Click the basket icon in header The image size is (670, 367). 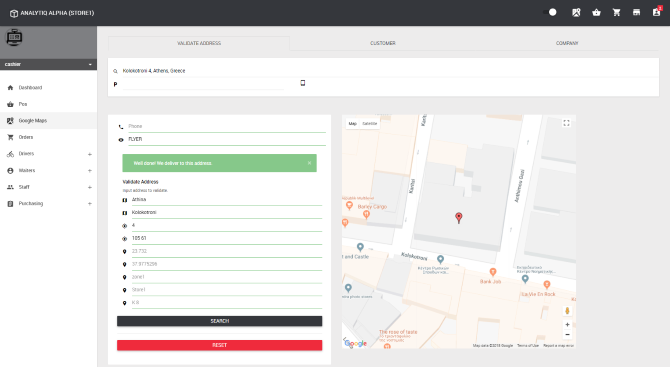tap(596, 13)
